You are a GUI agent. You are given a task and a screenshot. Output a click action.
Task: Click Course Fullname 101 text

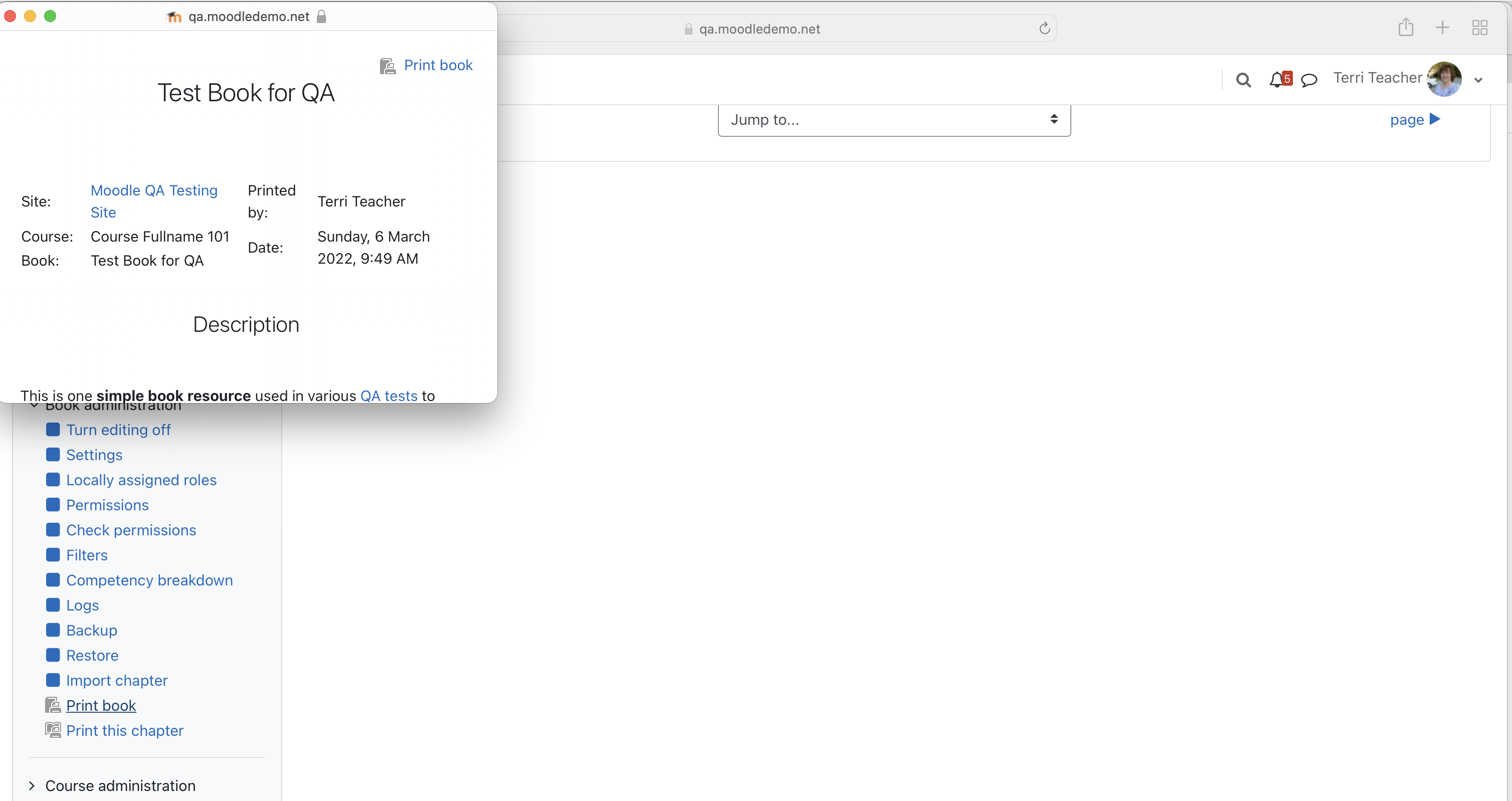pyautogui.click(x=159, y=237)
